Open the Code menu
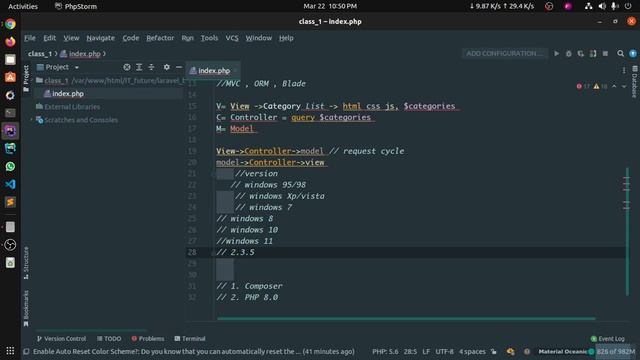The width and height of the screenshot is (640, 360). [131, 38]
